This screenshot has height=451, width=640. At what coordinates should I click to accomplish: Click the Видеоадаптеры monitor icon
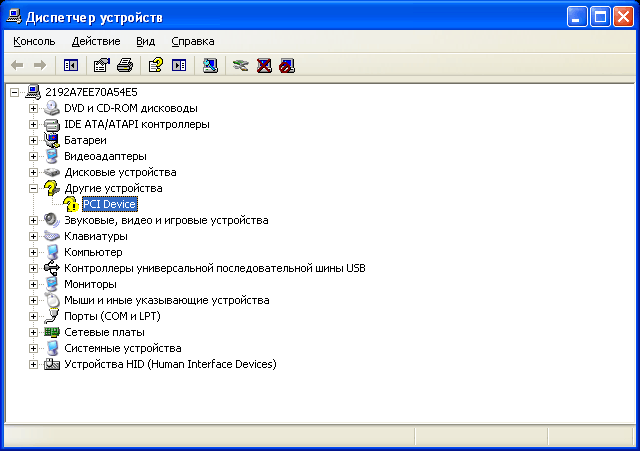[52, 156]
